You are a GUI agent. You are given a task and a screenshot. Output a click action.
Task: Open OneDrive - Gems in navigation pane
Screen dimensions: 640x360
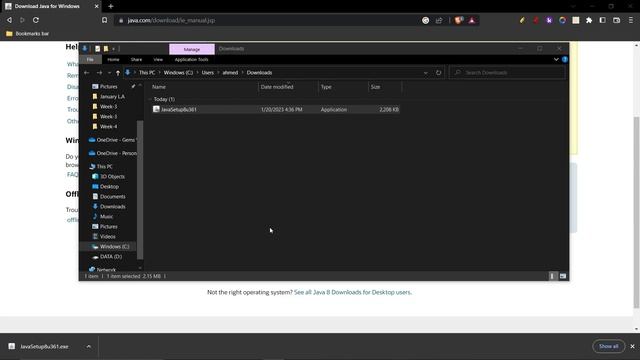pyautogui.click(x=112, y=140)
